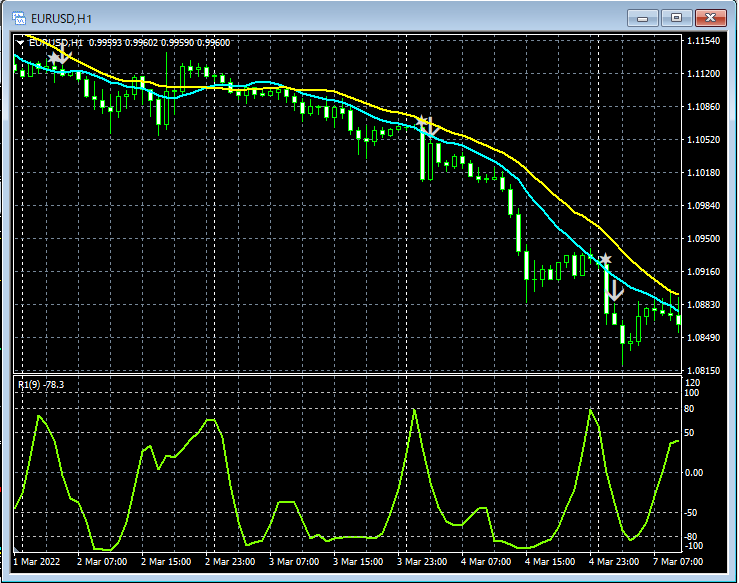
Task: Click the EURUSD,H1 chart window icon
Action: (x=19, y=18)
